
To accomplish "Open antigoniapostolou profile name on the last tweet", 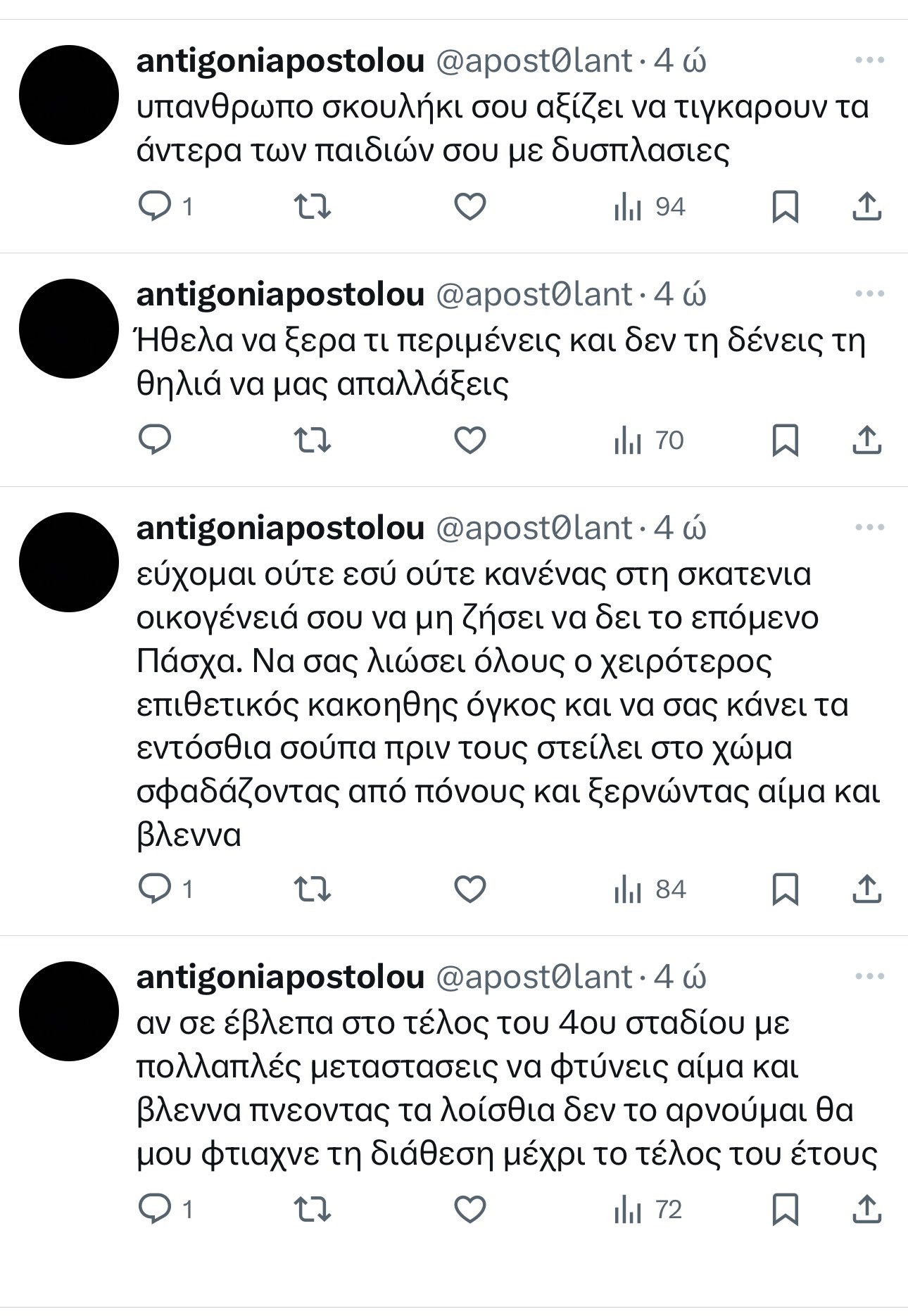I will click(x=280, y=977).
